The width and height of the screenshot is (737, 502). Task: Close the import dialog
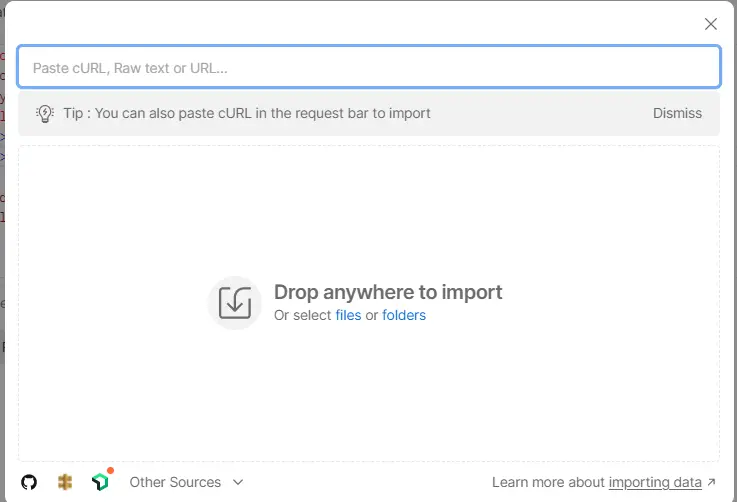[x=711, y=24]
